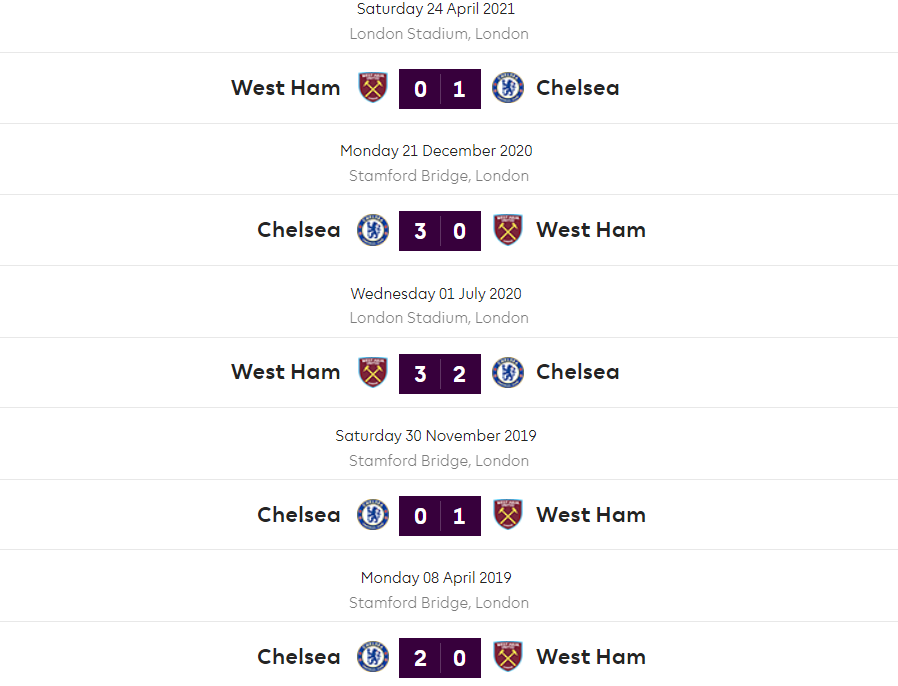Open the 0-1 score from 30 November 2019
The height and width of the screenshot is (686, 898).
(x=440, y=516)
